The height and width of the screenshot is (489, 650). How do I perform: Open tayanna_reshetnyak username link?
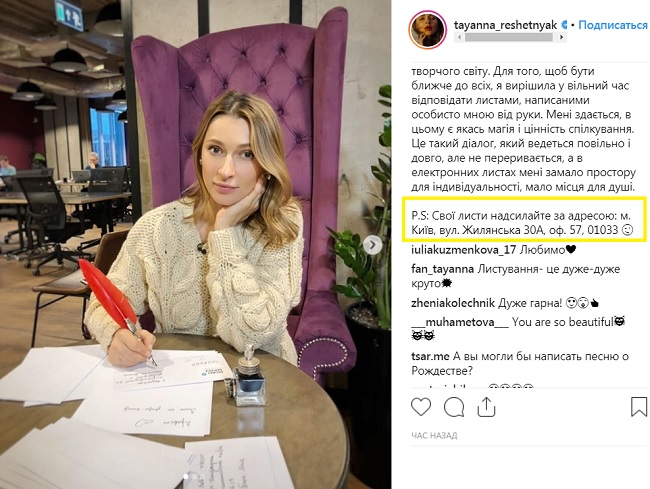pyautogui.click(x=505, y=25)
